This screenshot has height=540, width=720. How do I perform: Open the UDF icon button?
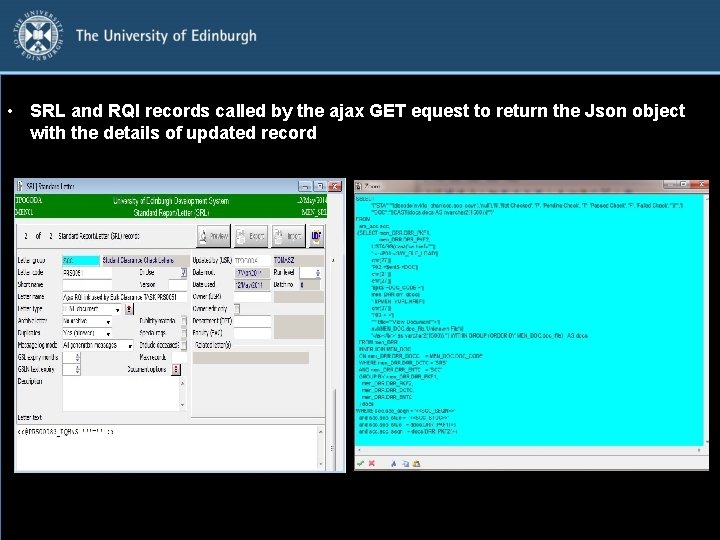[x=316, y=236]
